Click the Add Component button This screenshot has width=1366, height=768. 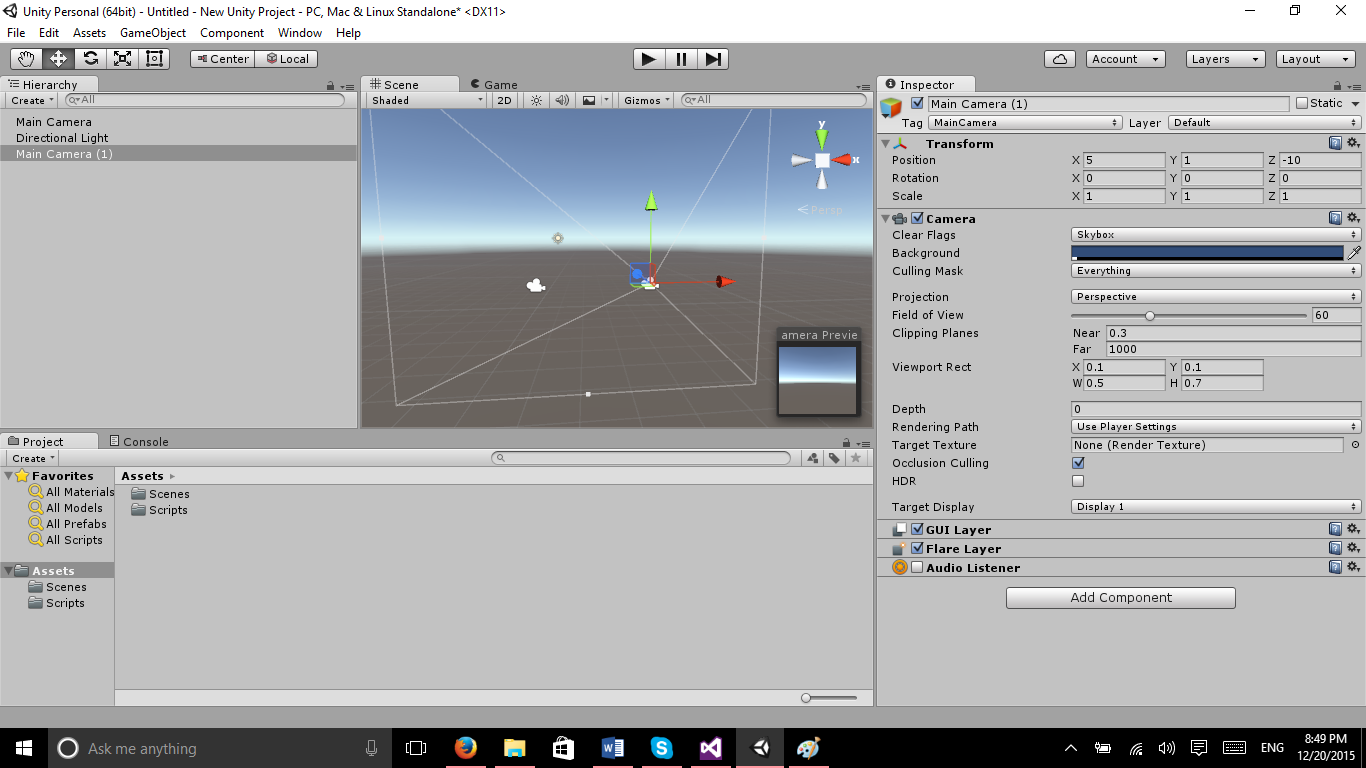(x=1120, y=598)
